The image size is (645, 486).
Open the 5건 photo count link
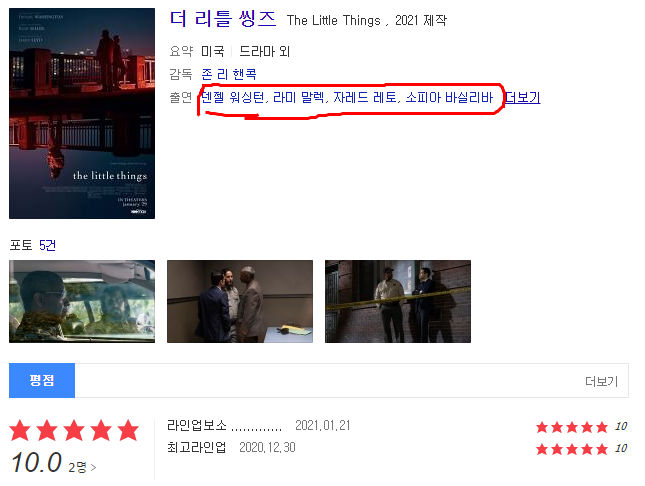click(47, 245)
